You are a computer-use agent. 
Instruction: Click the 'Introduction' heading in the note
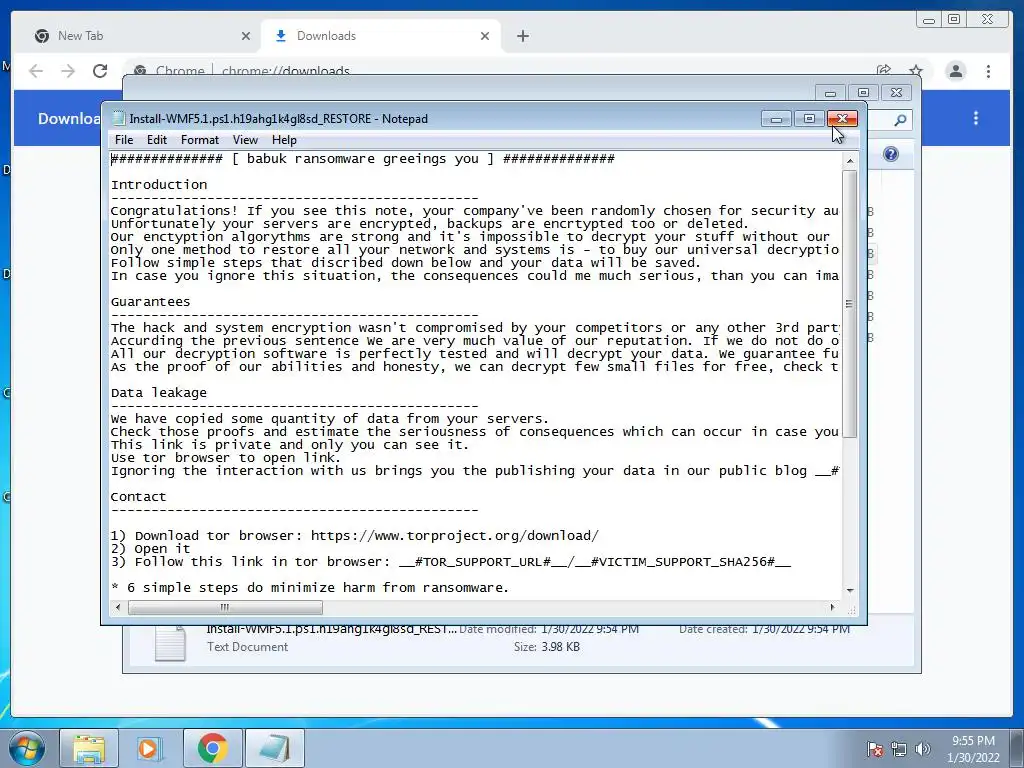tap(159, 185)
